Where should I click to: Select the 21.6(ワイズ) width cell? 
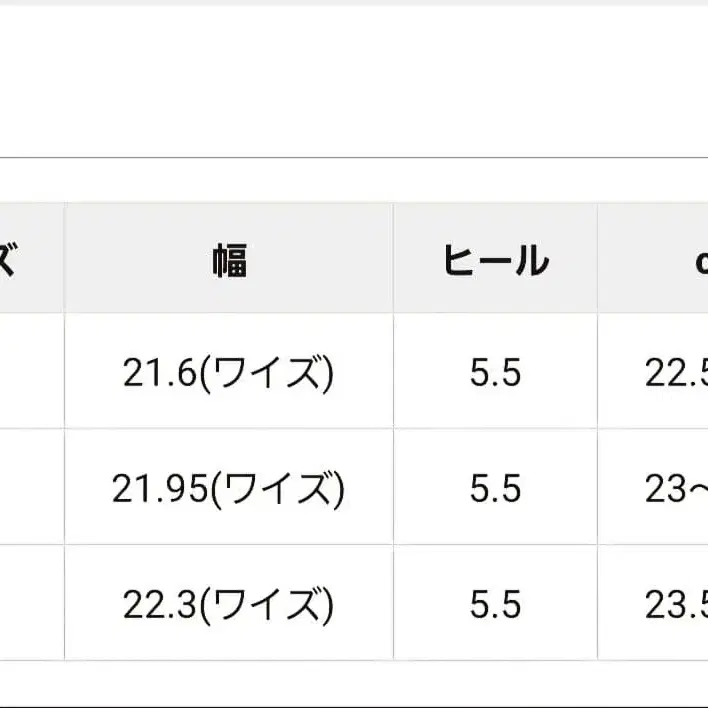(x=229, y=373)
